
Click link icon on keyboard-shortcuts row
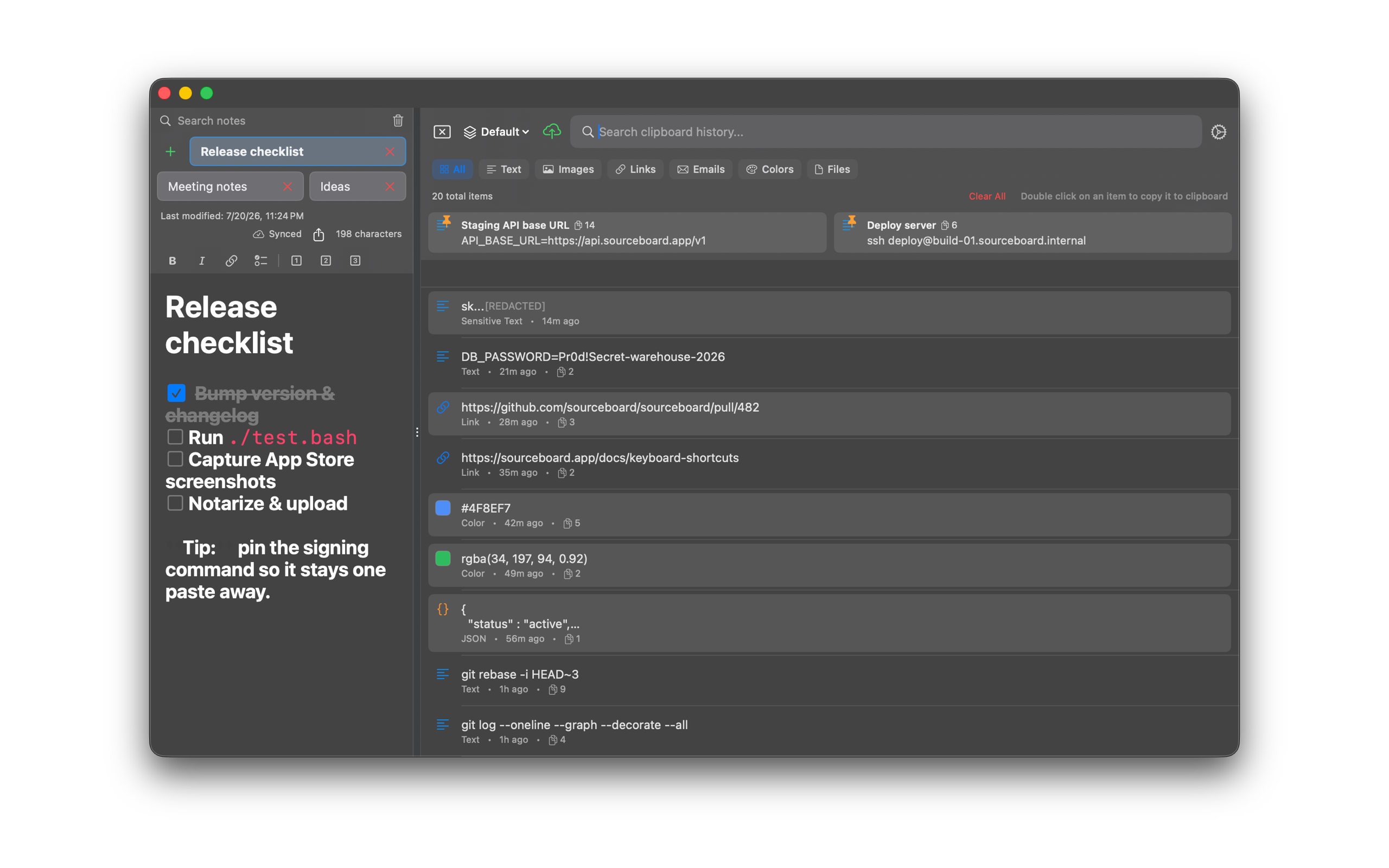point(443,457)
